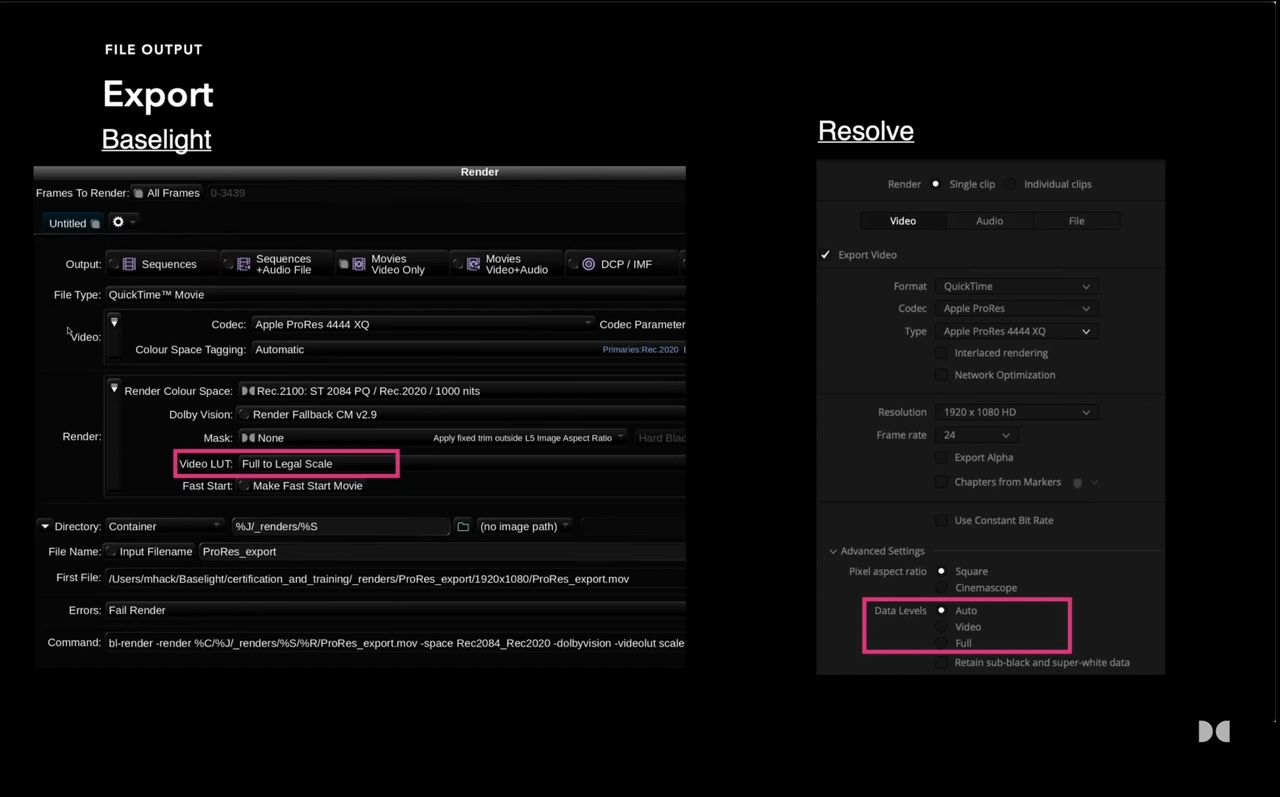Click the Dolby icon beside Mask None
Image resolution: width=1280 pixels, height=797 pixels.
pos(248,438)
